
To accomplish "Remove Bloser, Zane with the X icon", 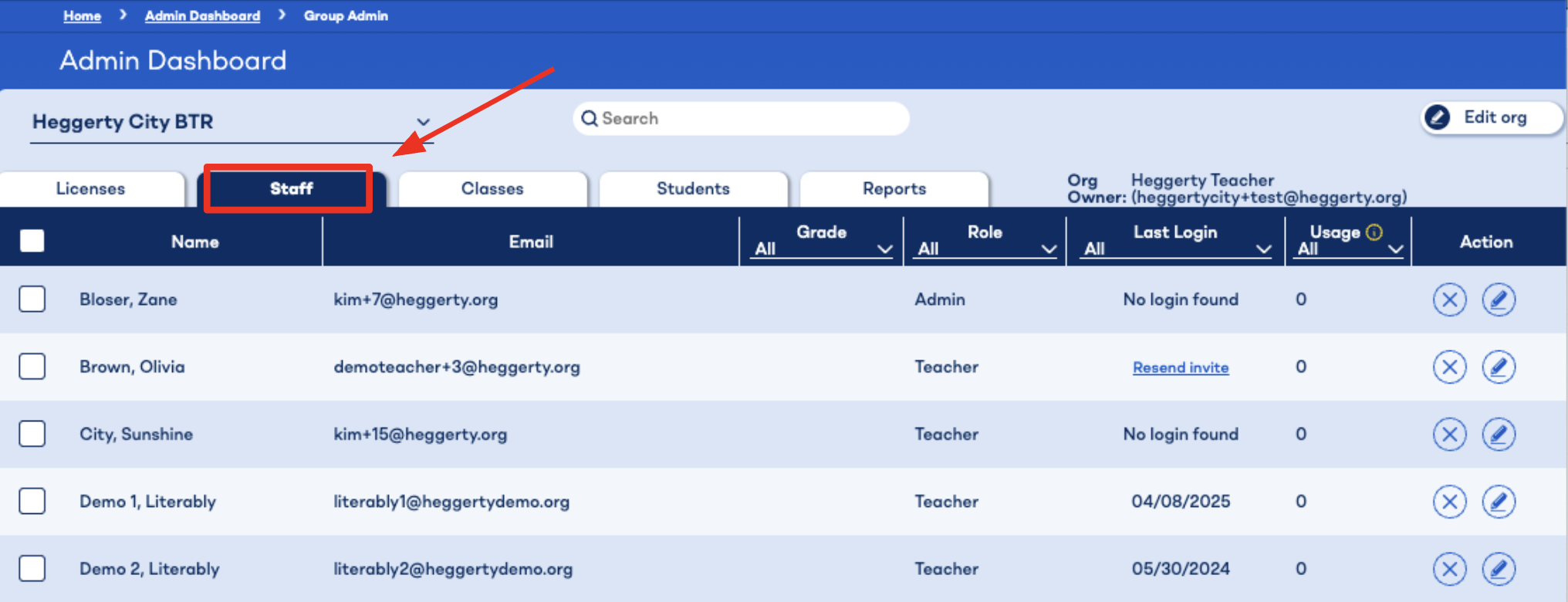I will click(1449, 299).
